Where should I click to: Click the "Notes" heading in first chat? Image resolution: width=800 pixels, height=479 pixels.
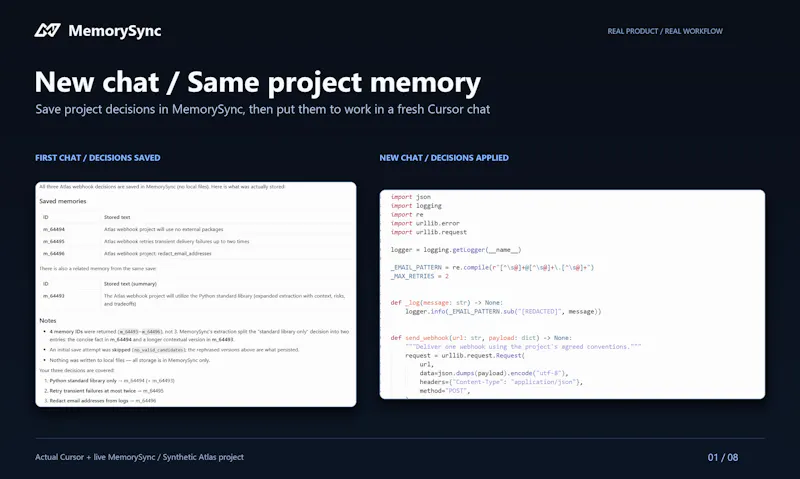pyautogui.click(x=47, y=320)
